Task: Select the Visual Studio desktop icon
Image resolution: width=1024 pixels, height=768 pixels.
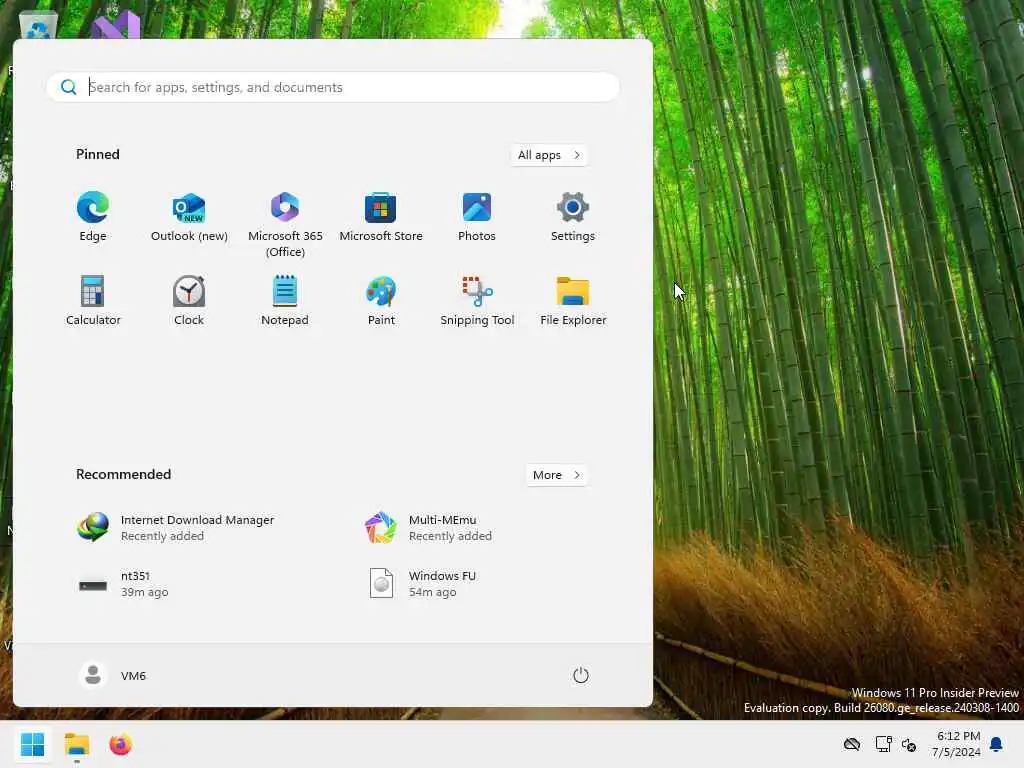Action: click(116, 25)
